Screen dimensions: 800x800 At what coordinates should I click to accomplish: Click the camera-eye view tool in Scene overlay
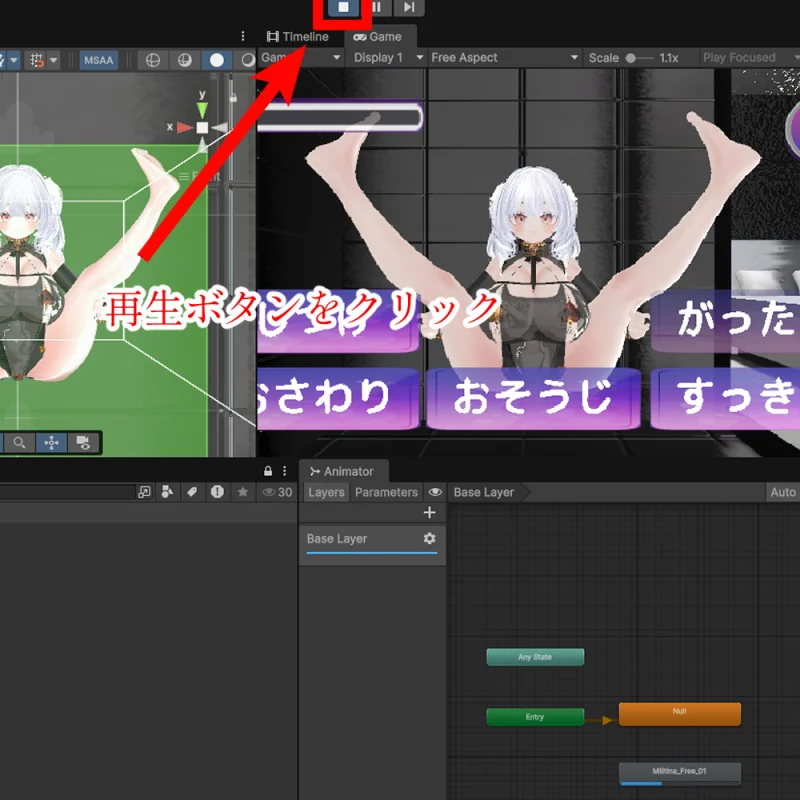click(x=83, y=443)
